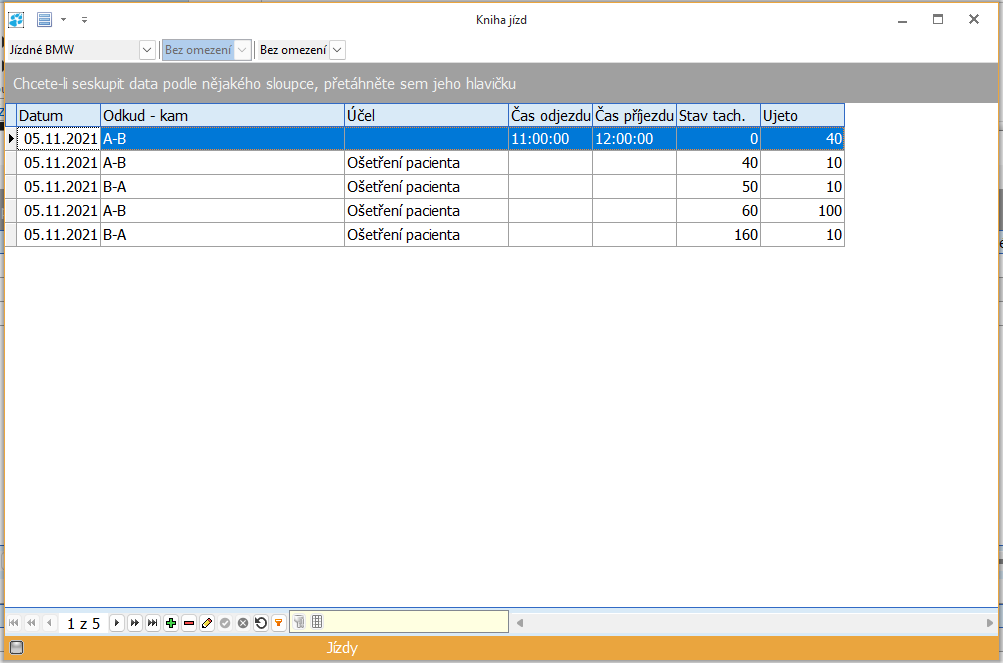Skip forward one page of records
The width and height of the screenshot is (1003, 663).
[134, 623]
